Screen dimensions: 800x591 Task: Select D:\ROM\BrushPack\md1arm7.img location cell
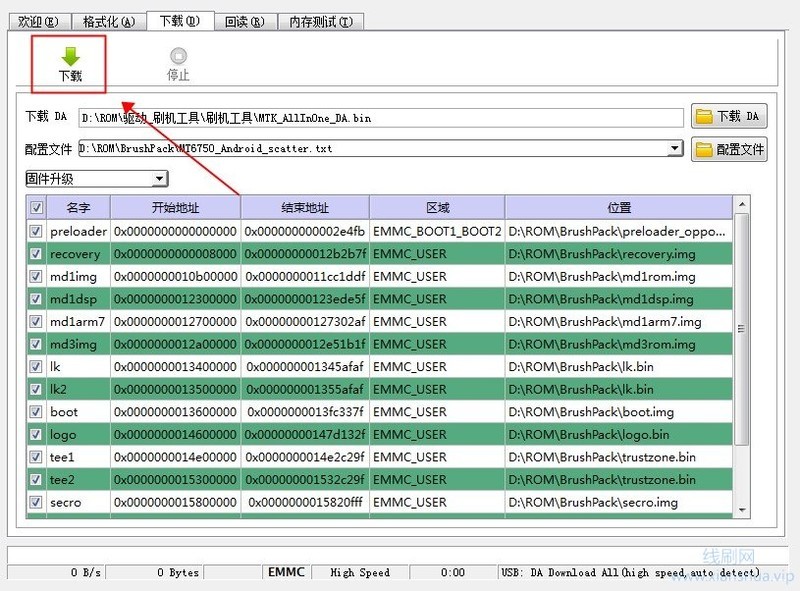(x=619, y=322)
